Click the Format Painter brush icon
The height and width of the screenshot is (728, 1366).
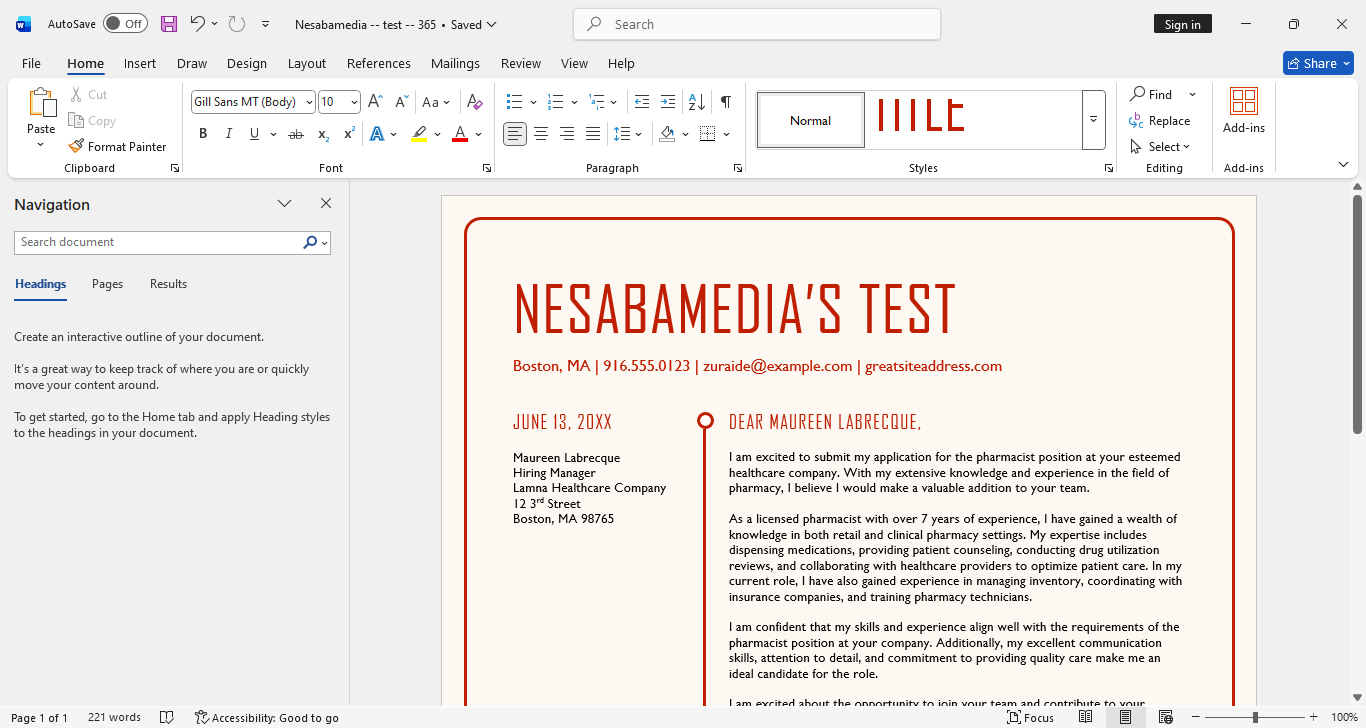(x=76, y=146)
